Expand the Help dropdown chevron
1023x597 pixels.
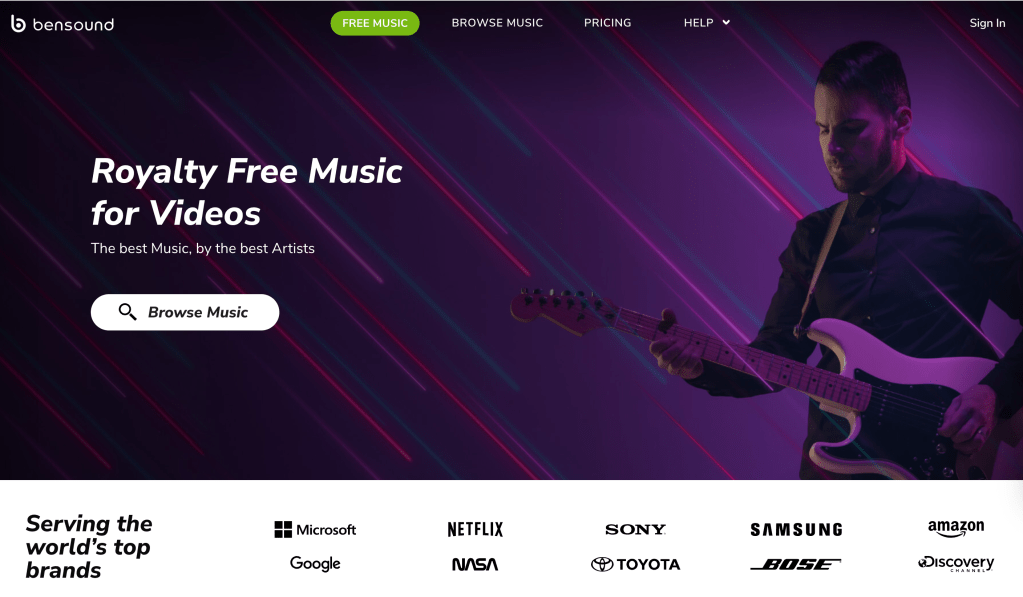click(726, 23)
